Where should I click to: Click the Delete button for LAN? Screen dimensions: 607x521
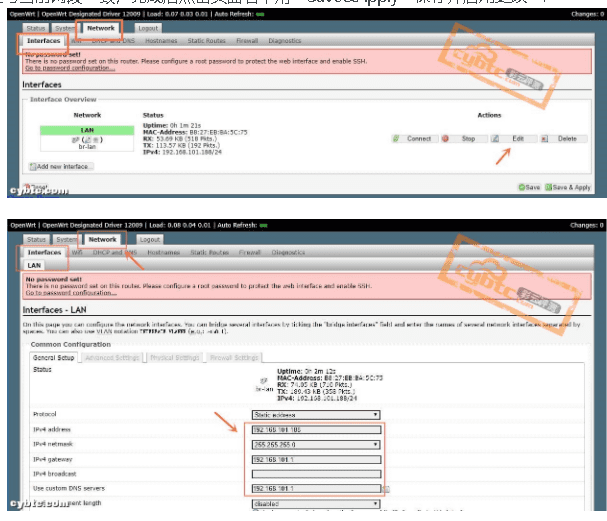click(564, 139)
